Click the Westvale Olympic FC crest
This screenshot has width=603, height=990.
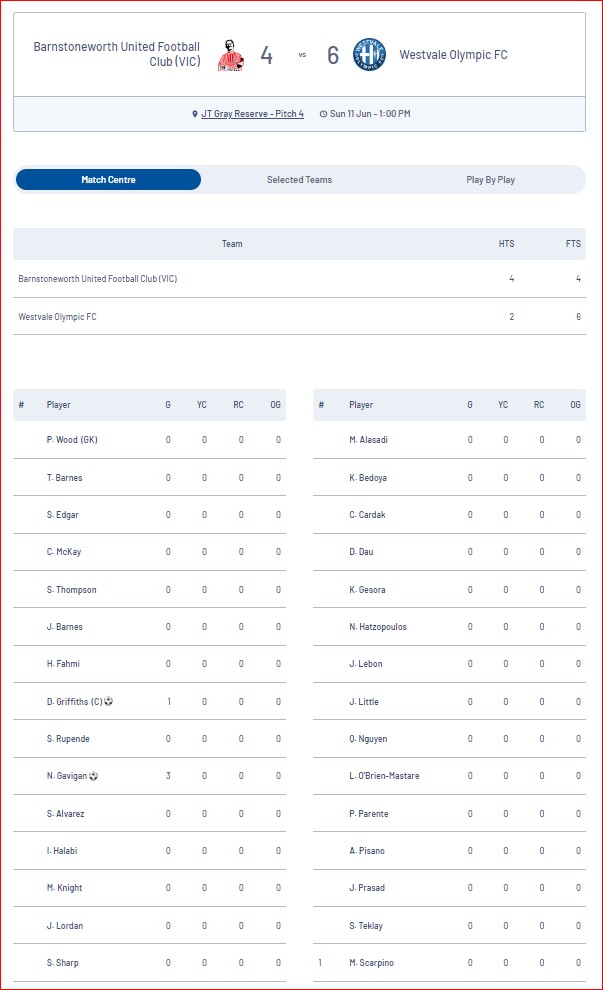(369, 55)
